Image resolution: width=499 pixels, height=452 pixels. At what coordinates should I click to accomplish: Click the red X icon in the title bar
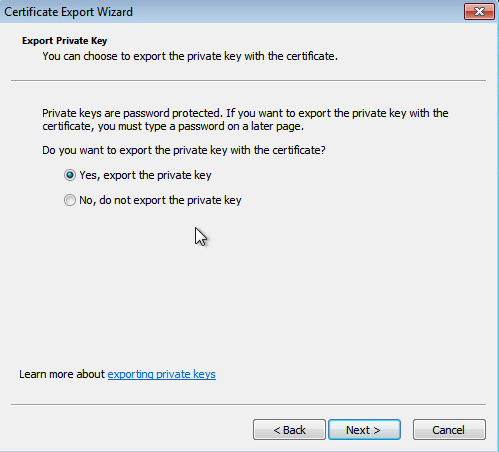(x=479, y=12)
